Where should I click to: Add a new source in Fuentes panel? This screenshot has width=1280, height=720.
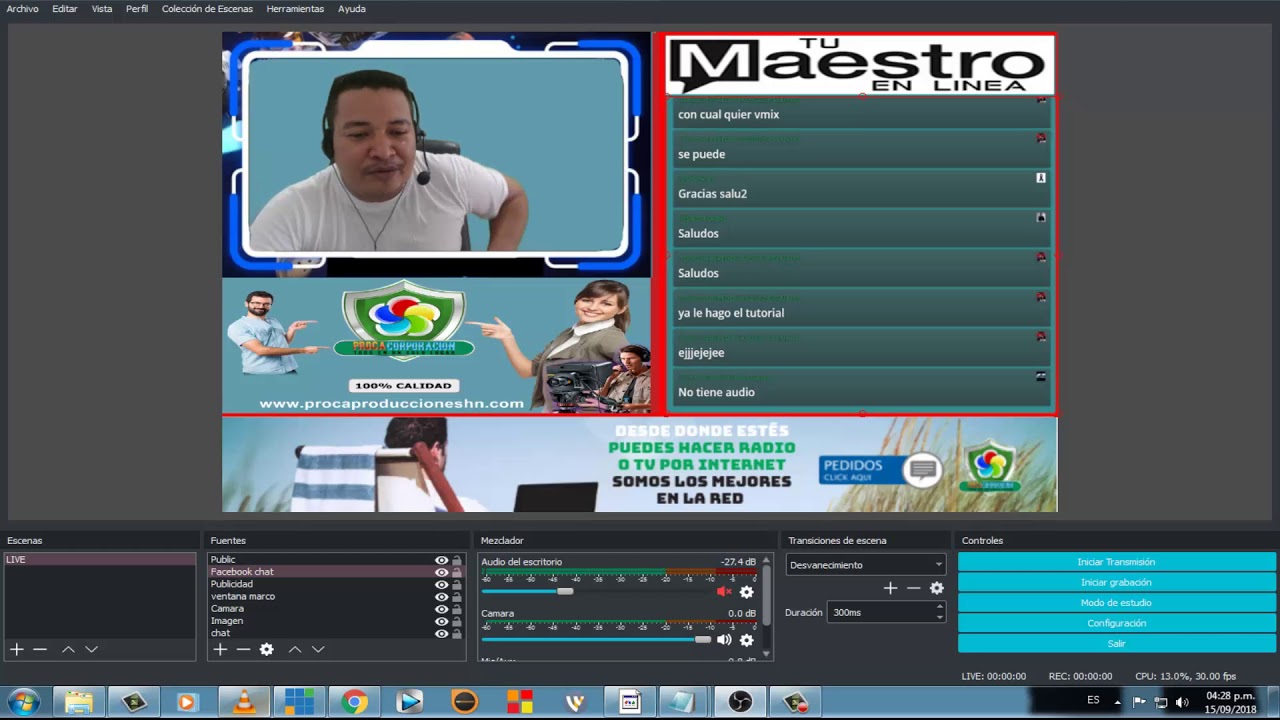pyautogui.click(x=220, y=649)
